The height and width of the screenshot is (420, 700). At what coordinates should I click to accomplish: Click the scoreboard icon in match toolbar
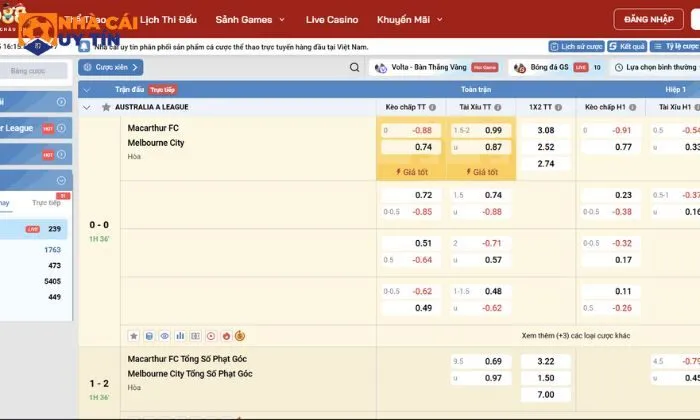click(x=196, y=336)
